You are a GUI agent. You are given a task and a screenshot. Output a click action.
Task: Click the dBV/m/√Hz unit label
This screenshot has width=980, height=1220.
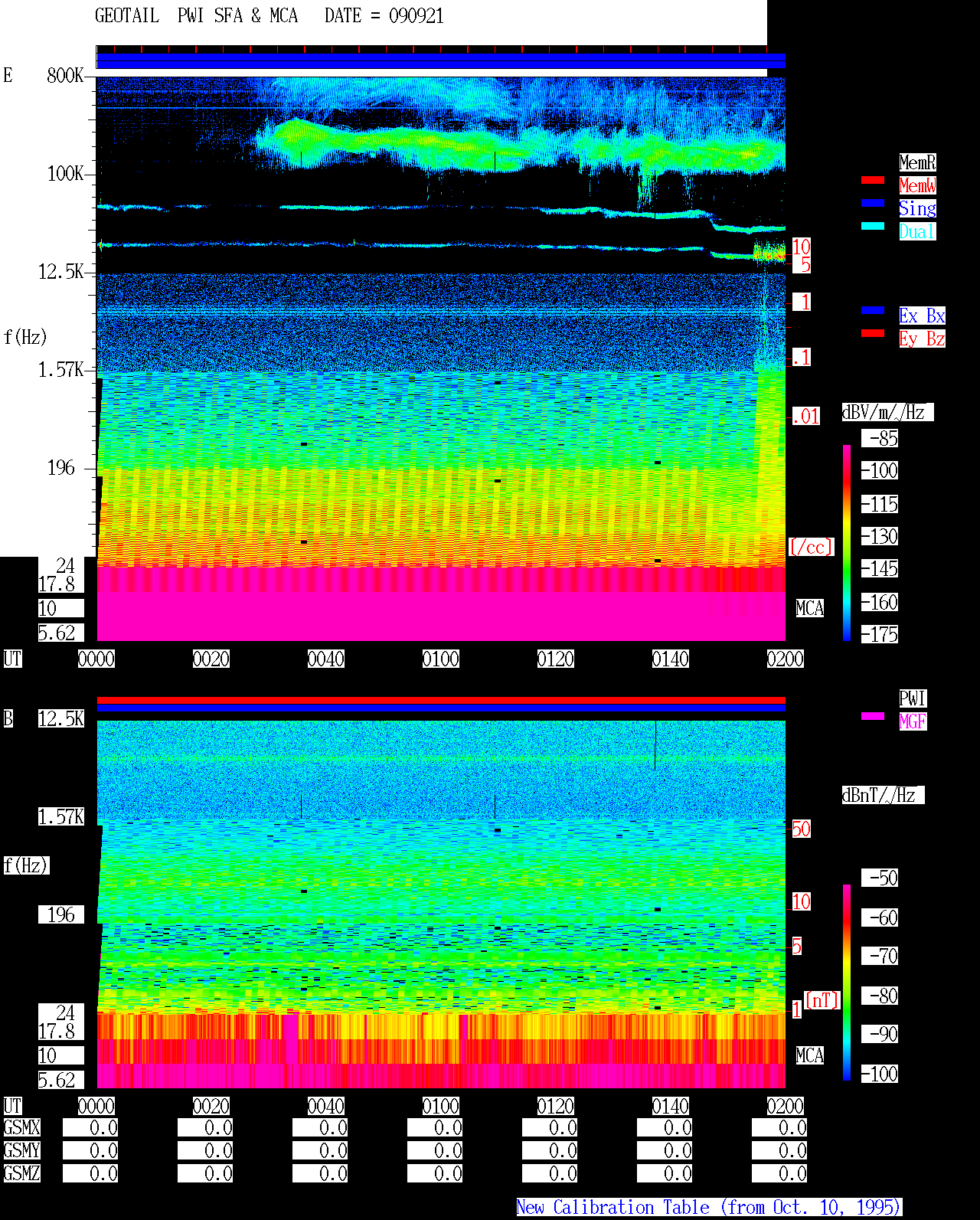887,412
